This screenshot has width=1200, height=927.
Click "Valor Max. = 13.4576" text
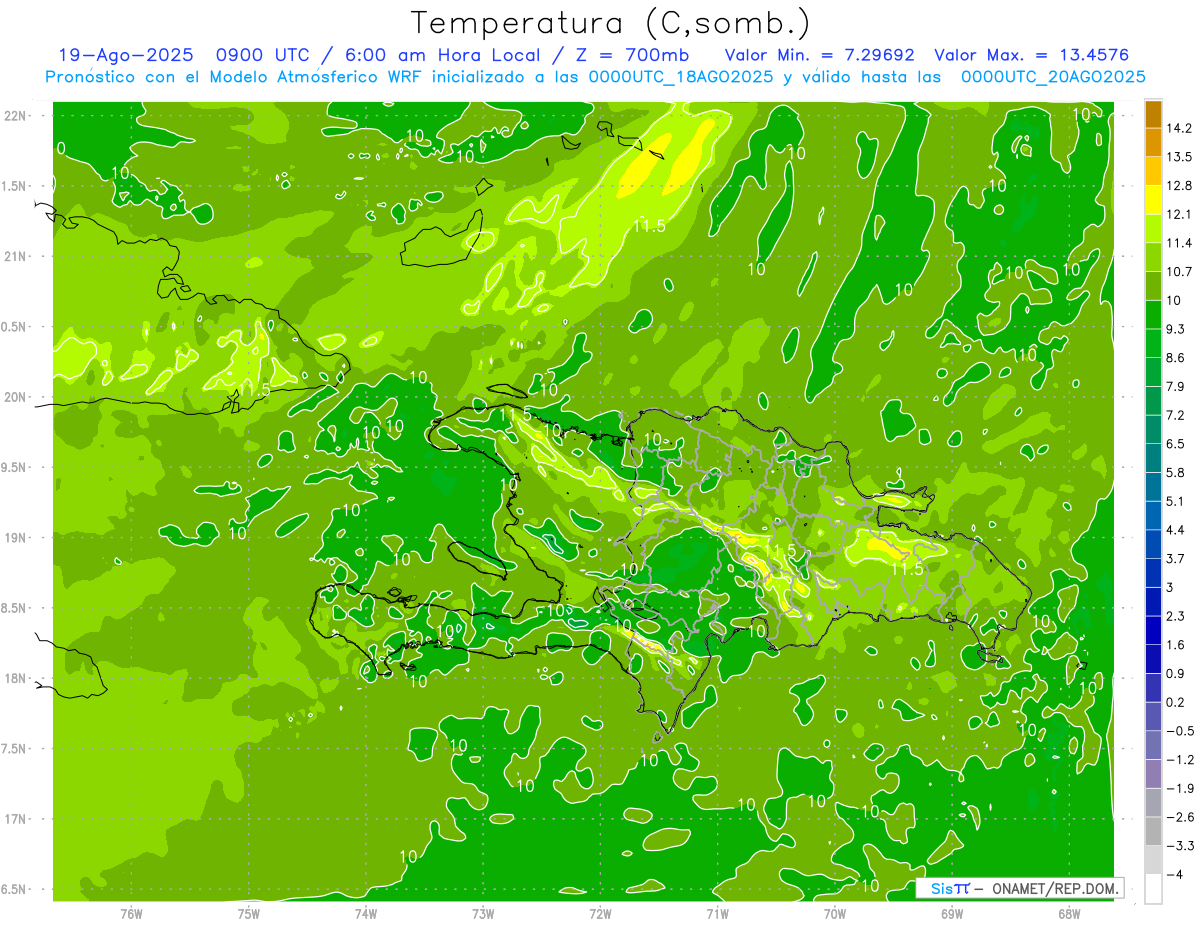1031,56
